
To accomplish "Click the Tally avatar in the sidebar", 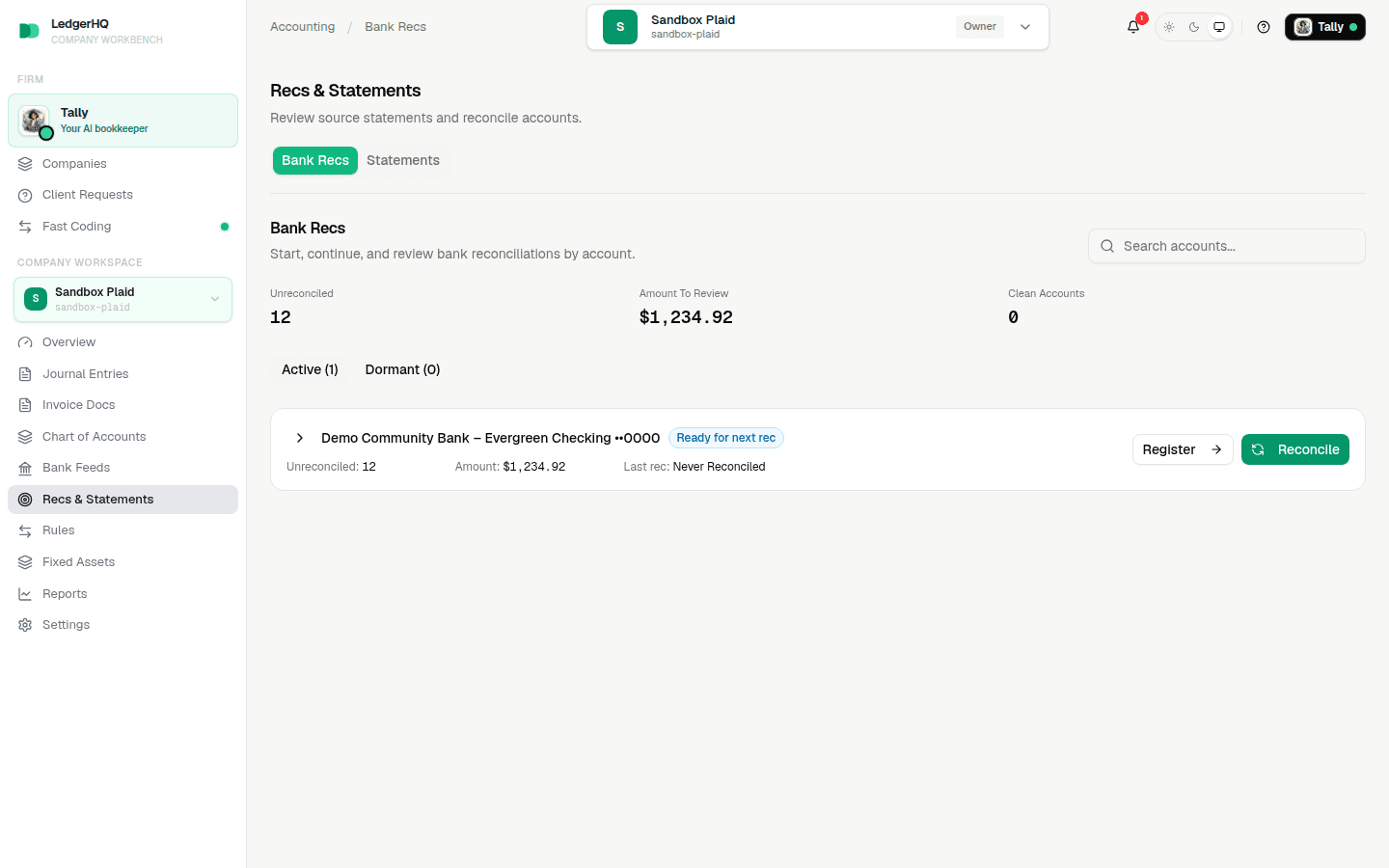I will pos(35,121).
